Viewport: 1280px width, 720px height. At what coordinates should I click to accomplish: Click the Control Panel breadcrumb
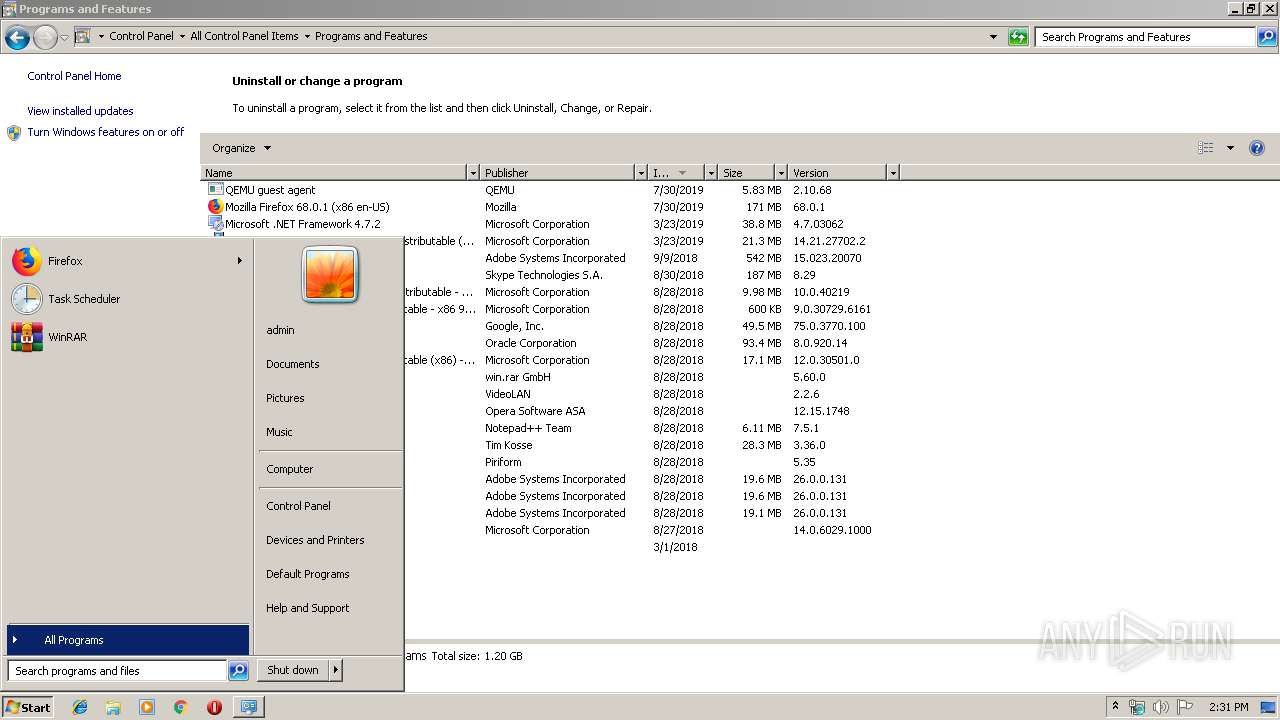pyautogui.click(x=141, y=36)
